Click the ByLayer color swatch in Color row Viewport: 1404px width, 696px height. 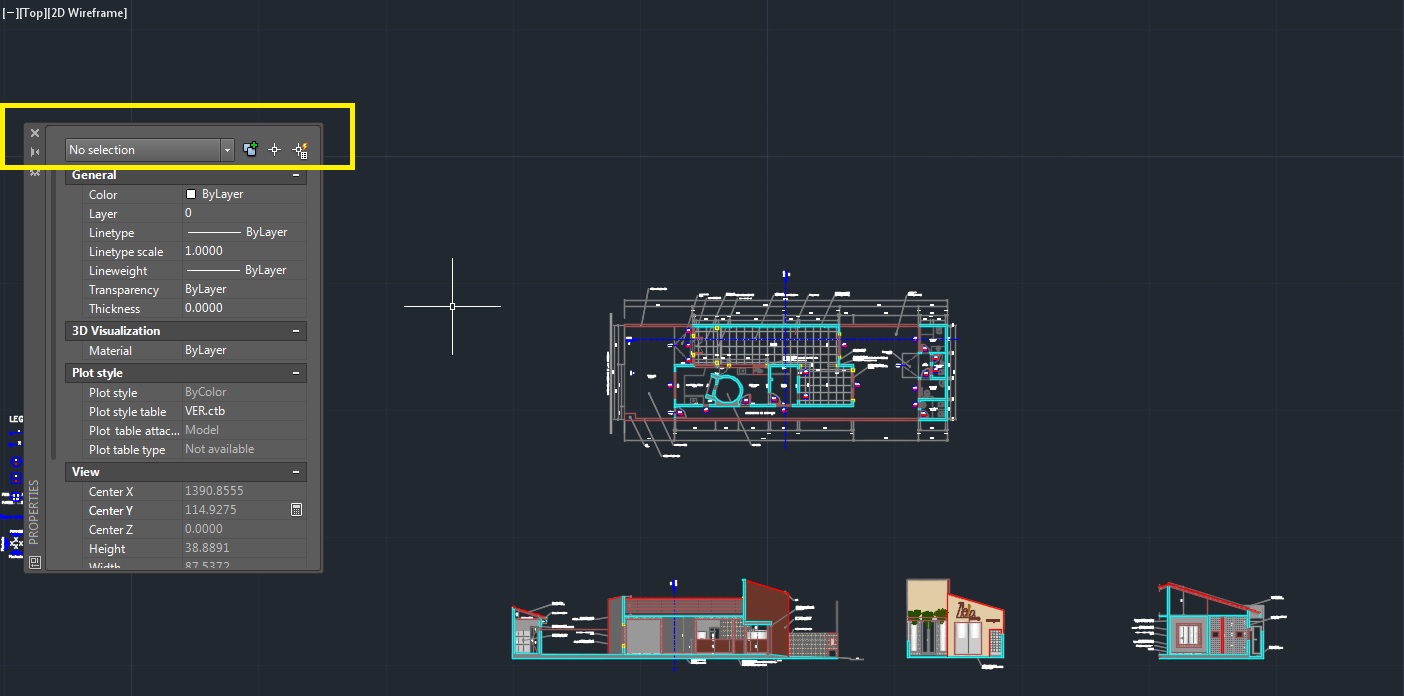[x=191, y=194]
